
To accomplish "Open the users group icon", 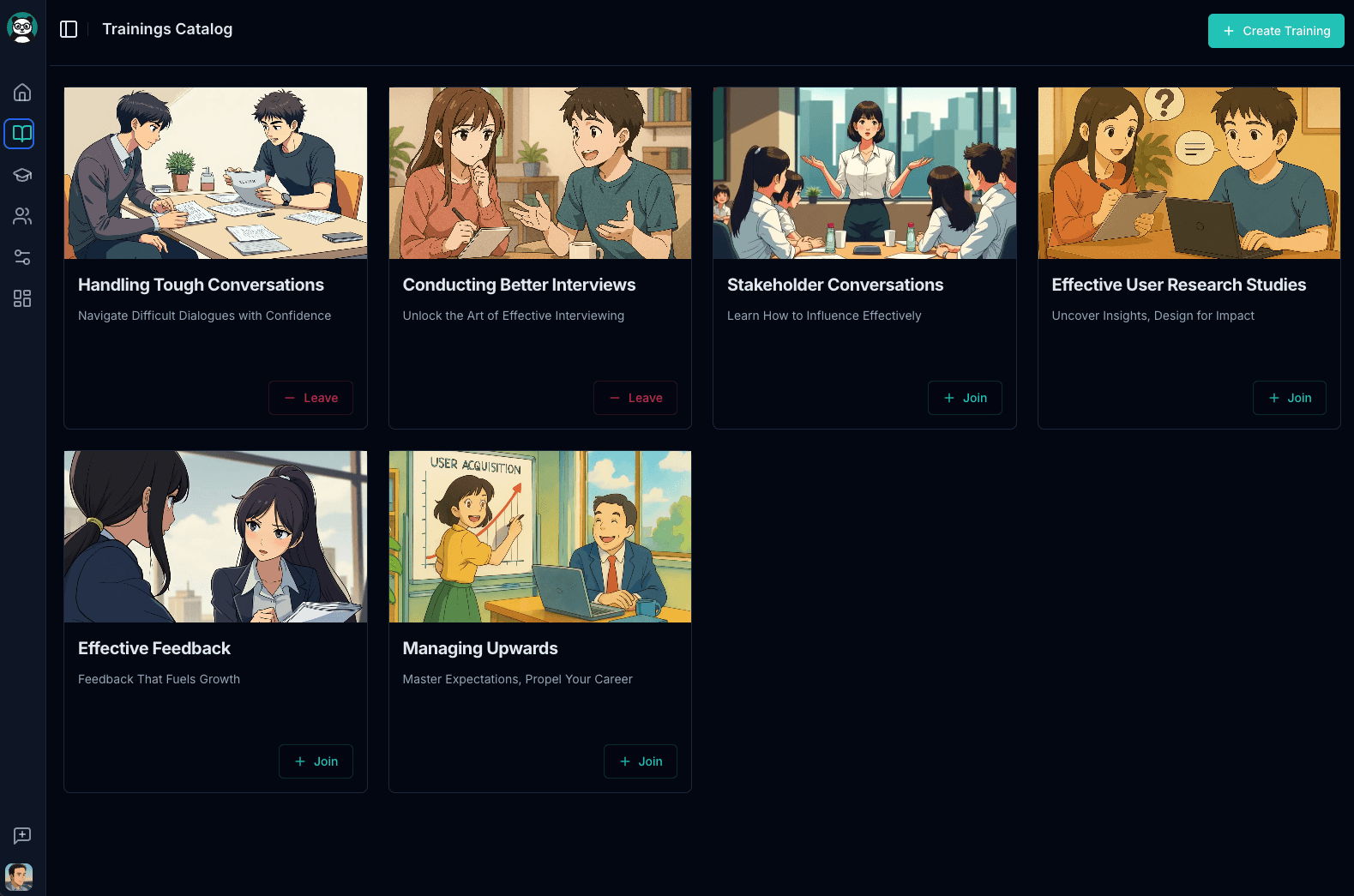I will tap(22, 216).
